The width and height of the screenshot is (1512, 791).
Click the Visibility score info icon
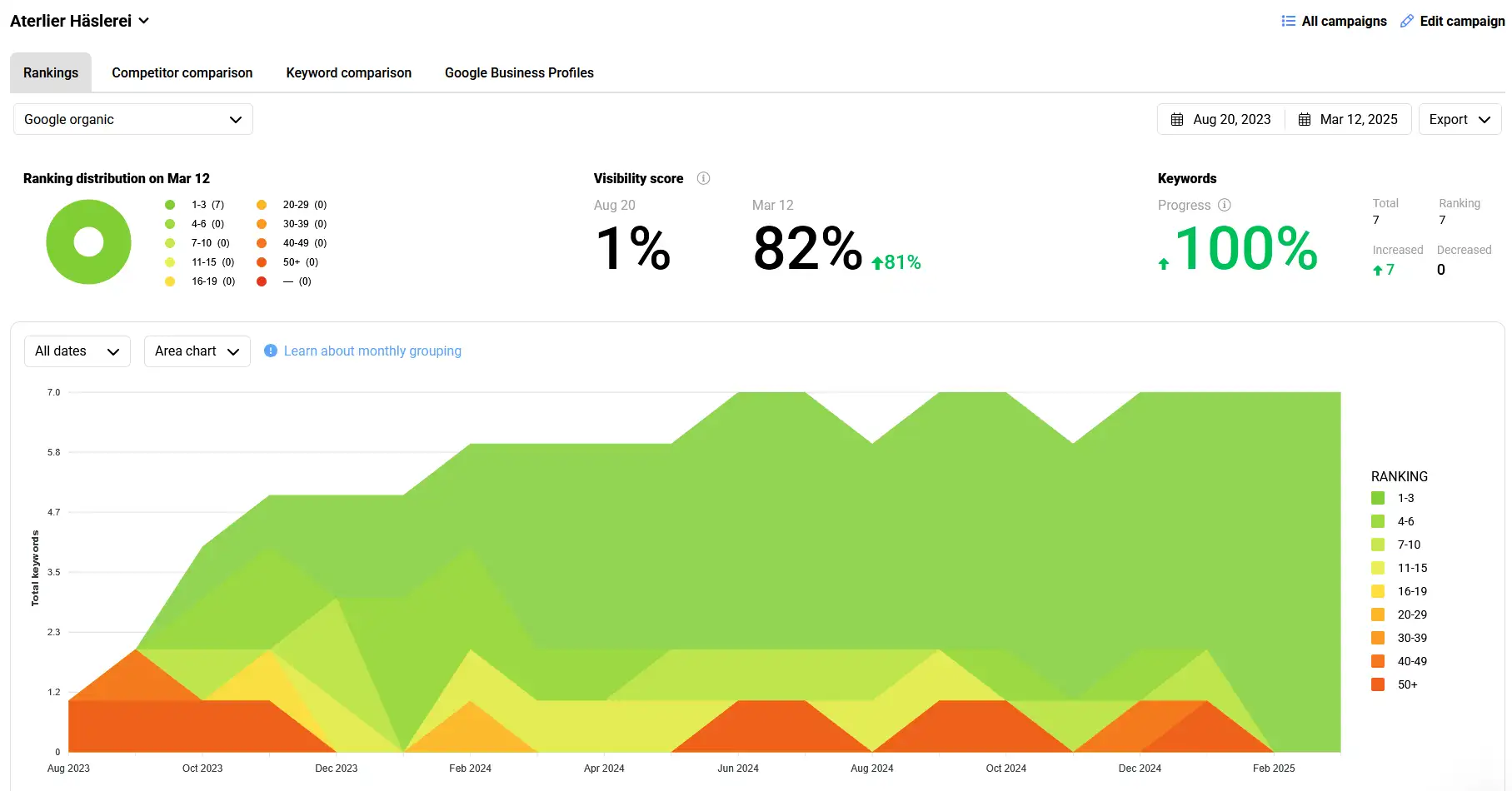coord(703,178)
